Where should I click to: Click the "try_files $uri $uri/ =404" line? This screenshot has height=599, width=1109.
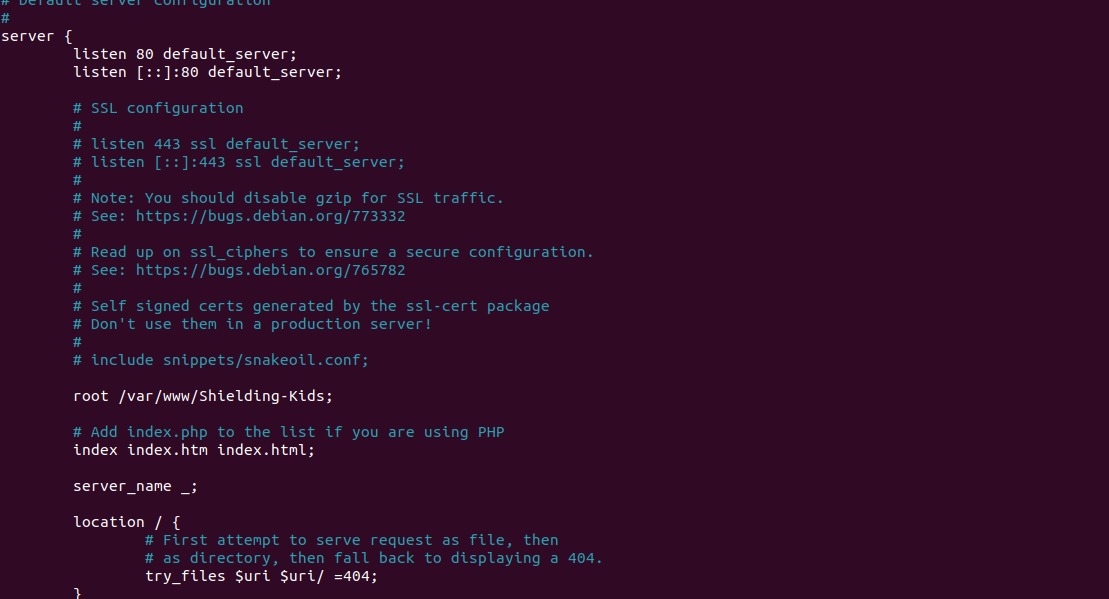click(261, 576)
